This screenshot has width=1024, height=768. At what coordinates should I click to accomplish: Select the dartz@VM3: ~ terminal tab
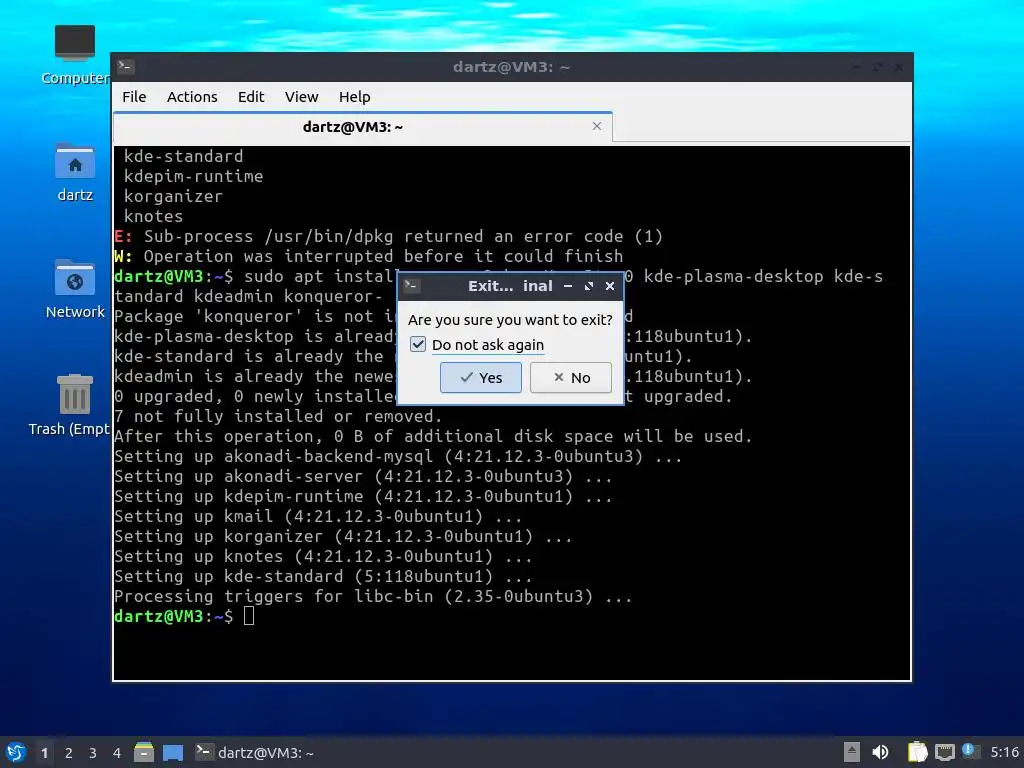coord(362,127)
